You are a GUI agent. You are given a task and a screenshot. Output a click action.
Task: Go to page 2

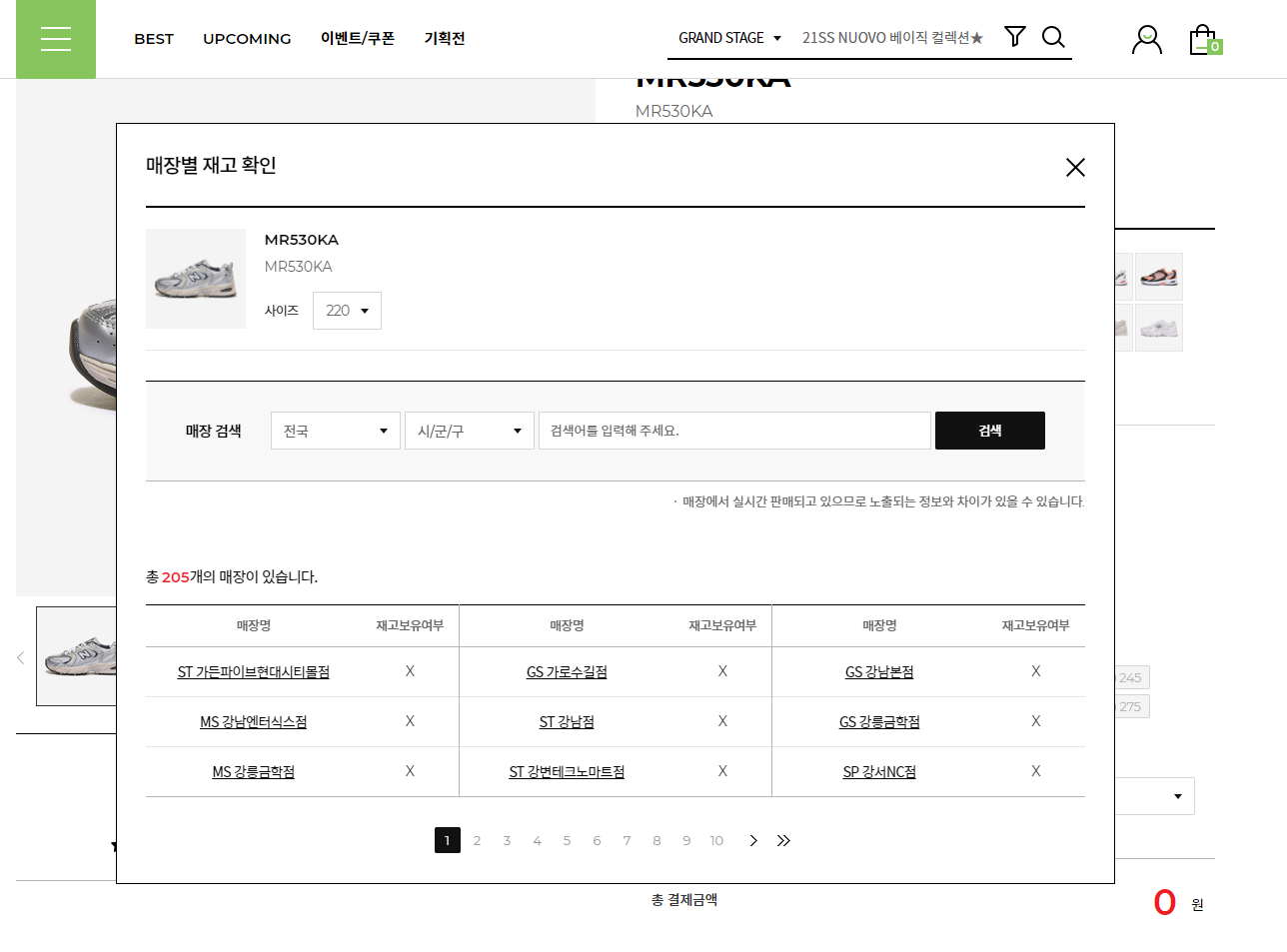[x=478, y=840]
